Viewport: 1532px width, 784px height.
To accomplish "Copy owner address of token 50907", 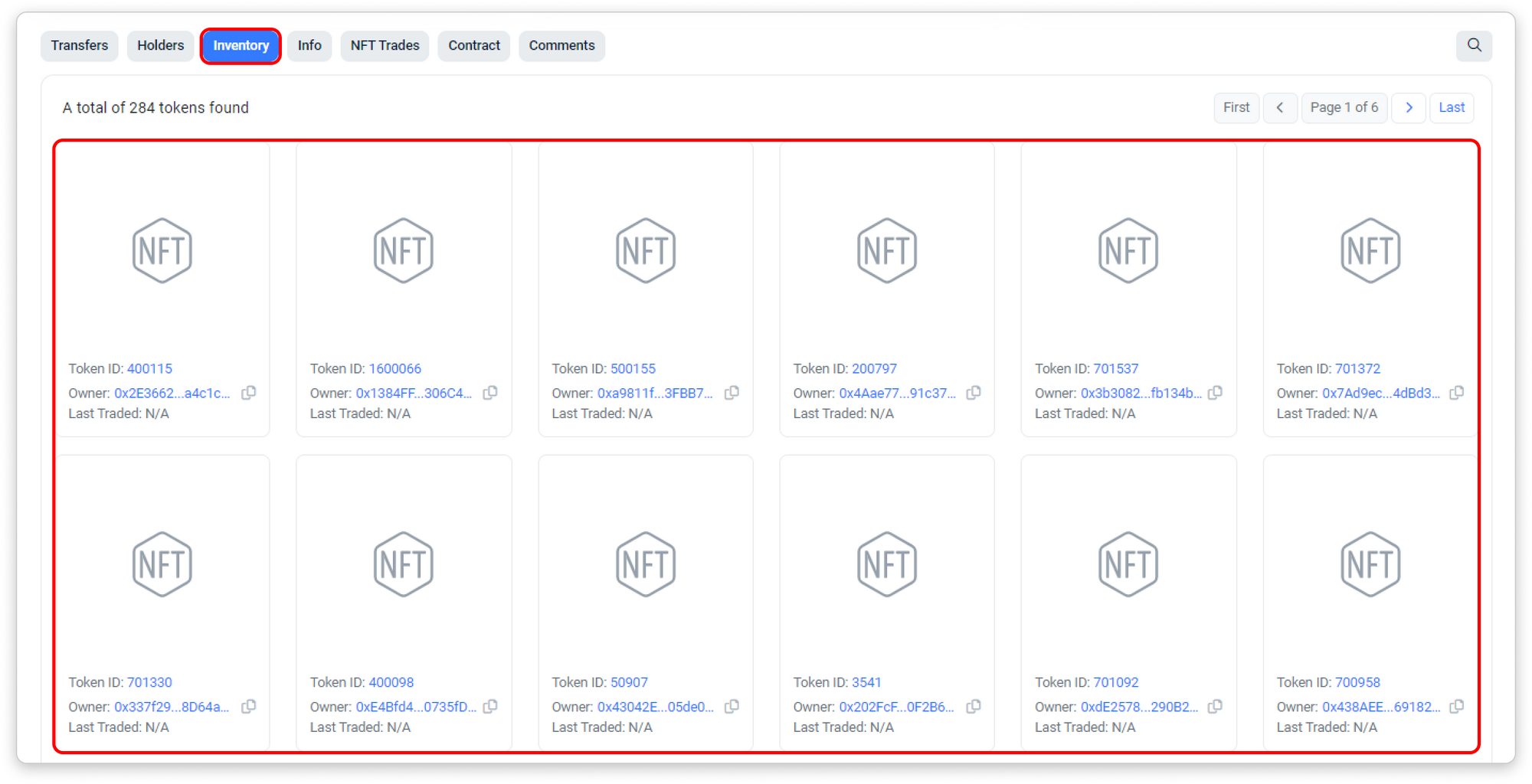I will click(732, 707).
